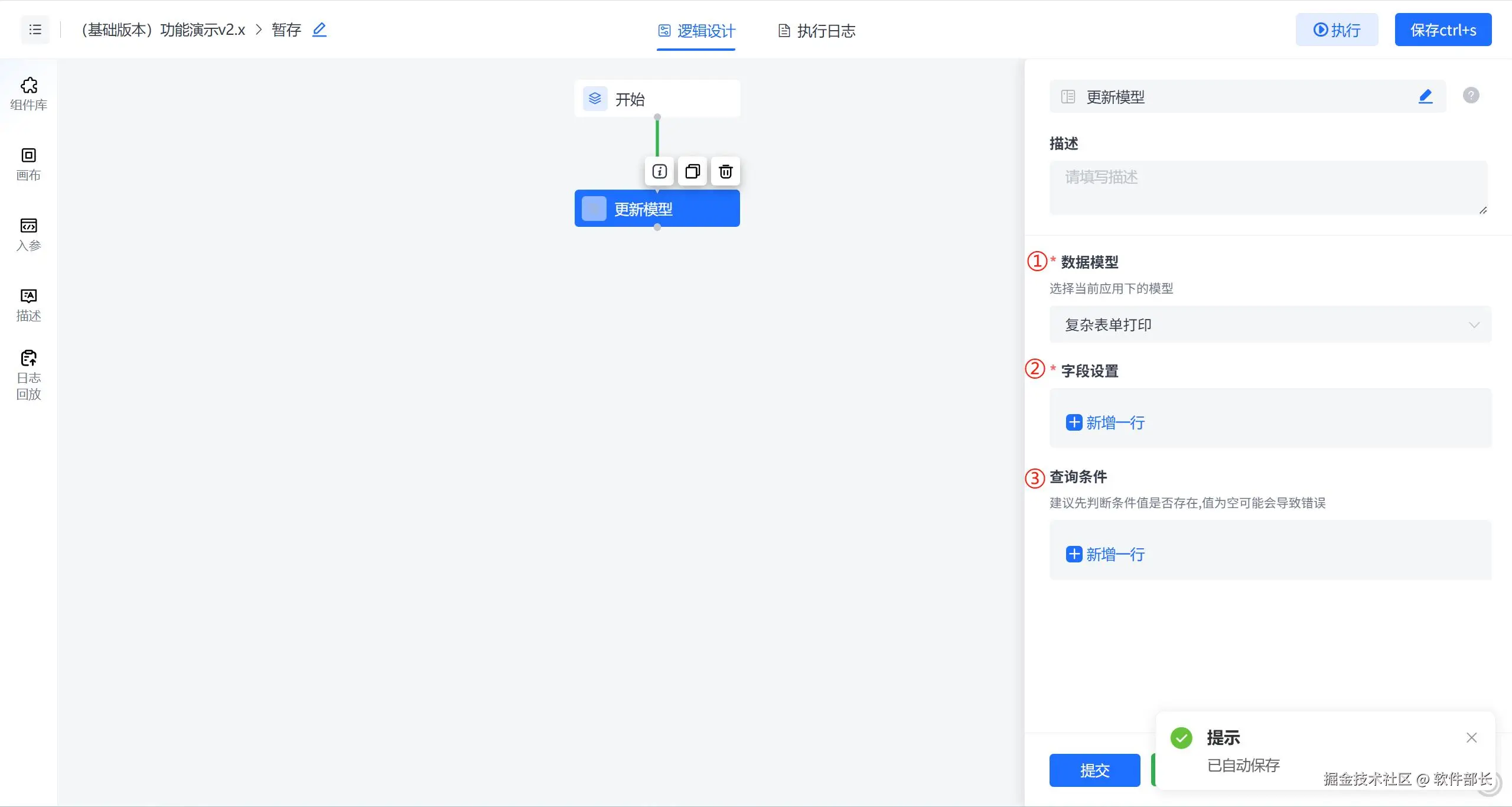Add a row under 查询条件
The height and width of the screenshot is (807, 1512).
coord(1105,554)
